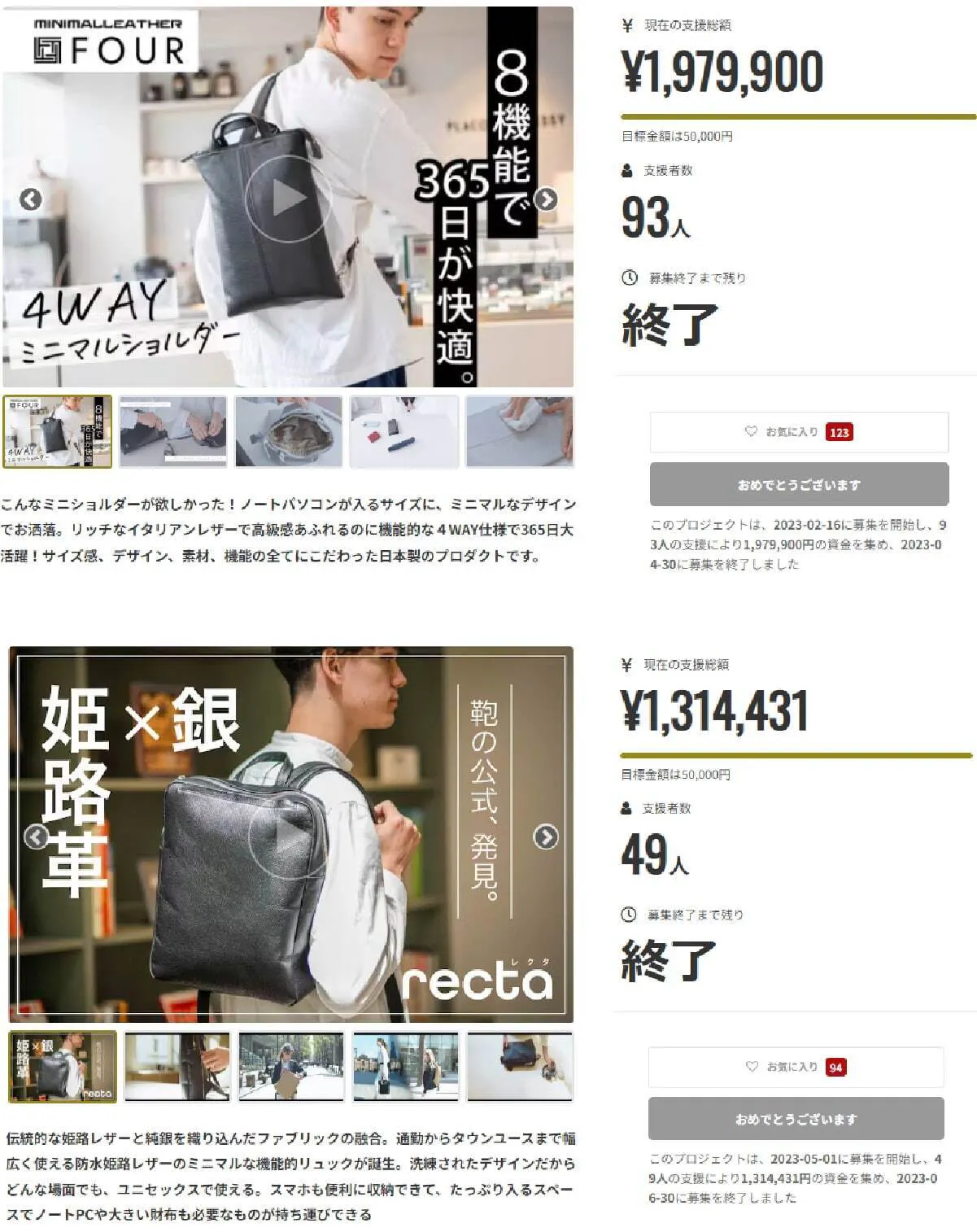Open the second FOUR thumbnail showing hands with the bag
The image size is (977, 1232).
[173, 431]
